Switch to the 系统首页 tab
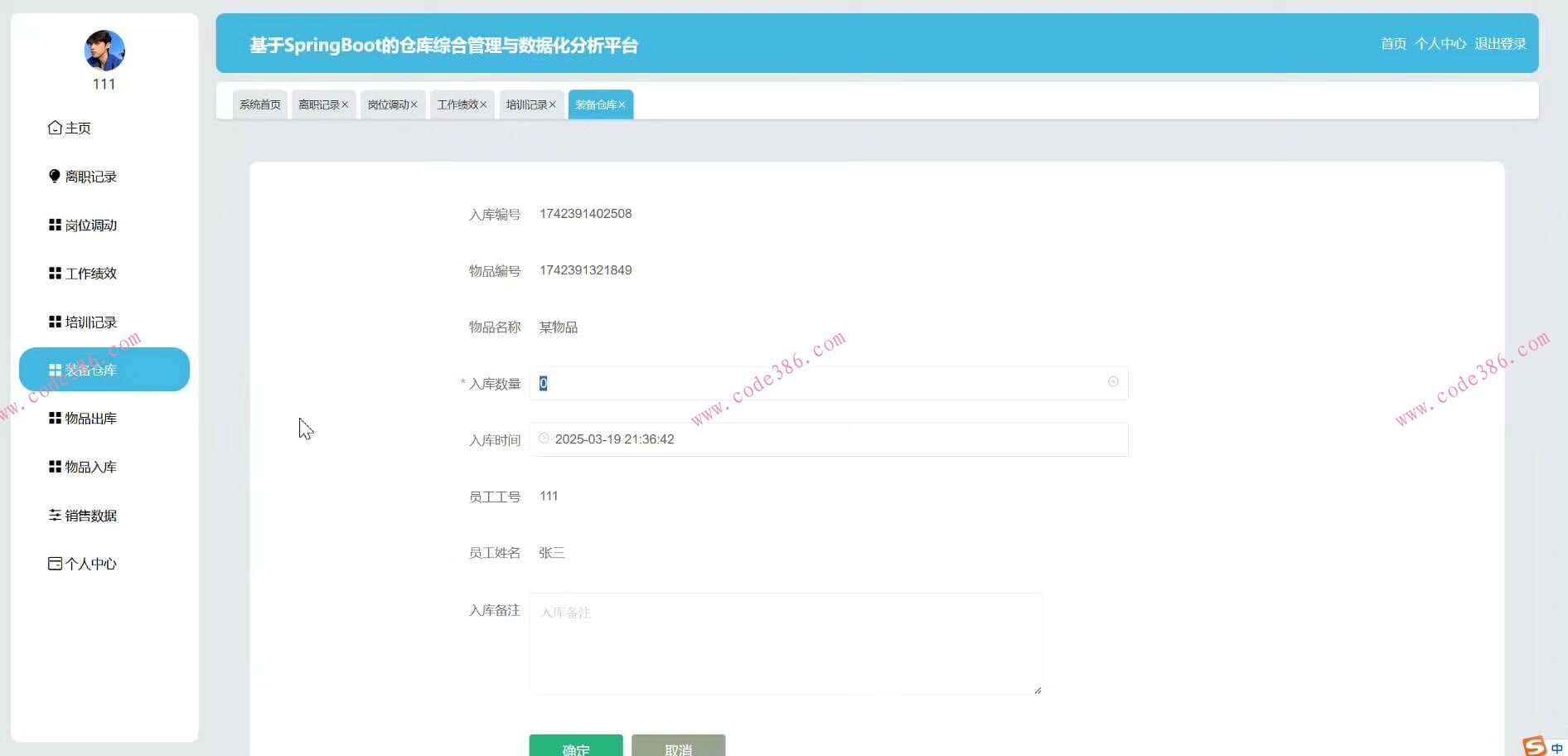This screenshot has height=756, width=1568. coord(259,104)
